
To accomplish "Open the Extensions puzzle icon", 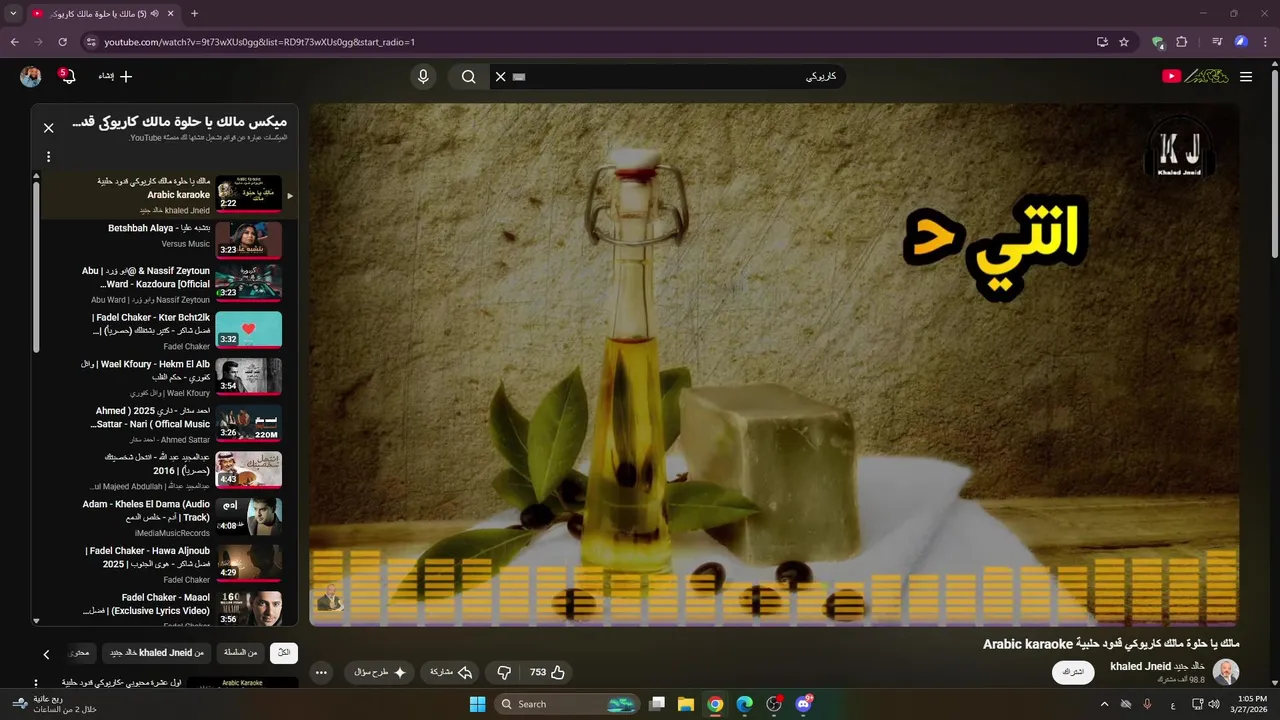I will pyautogui.click(x=1182, y=42).
